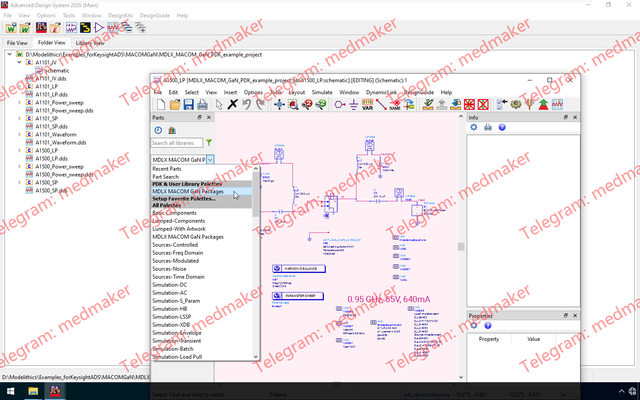Screen dimensions: 640x400
Task: Click Open folder icon in schematic toolbar
Action: pyautogui.click(x=175, y=104)
